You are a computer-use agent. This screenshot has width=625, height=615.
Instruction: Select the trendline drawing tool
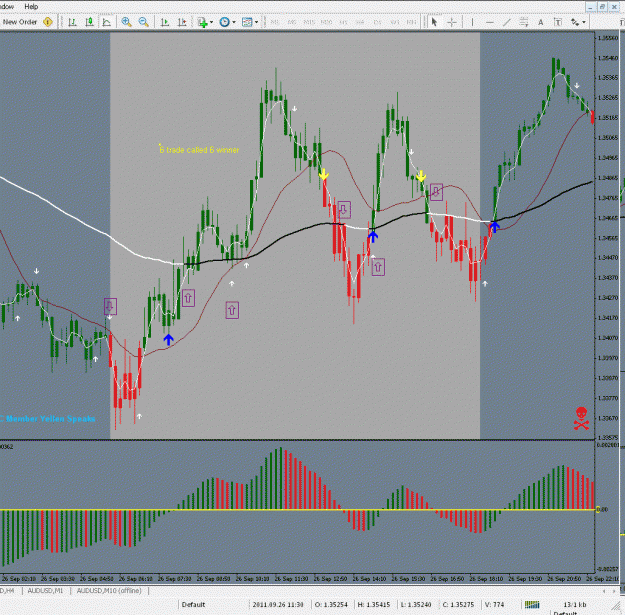507,22
